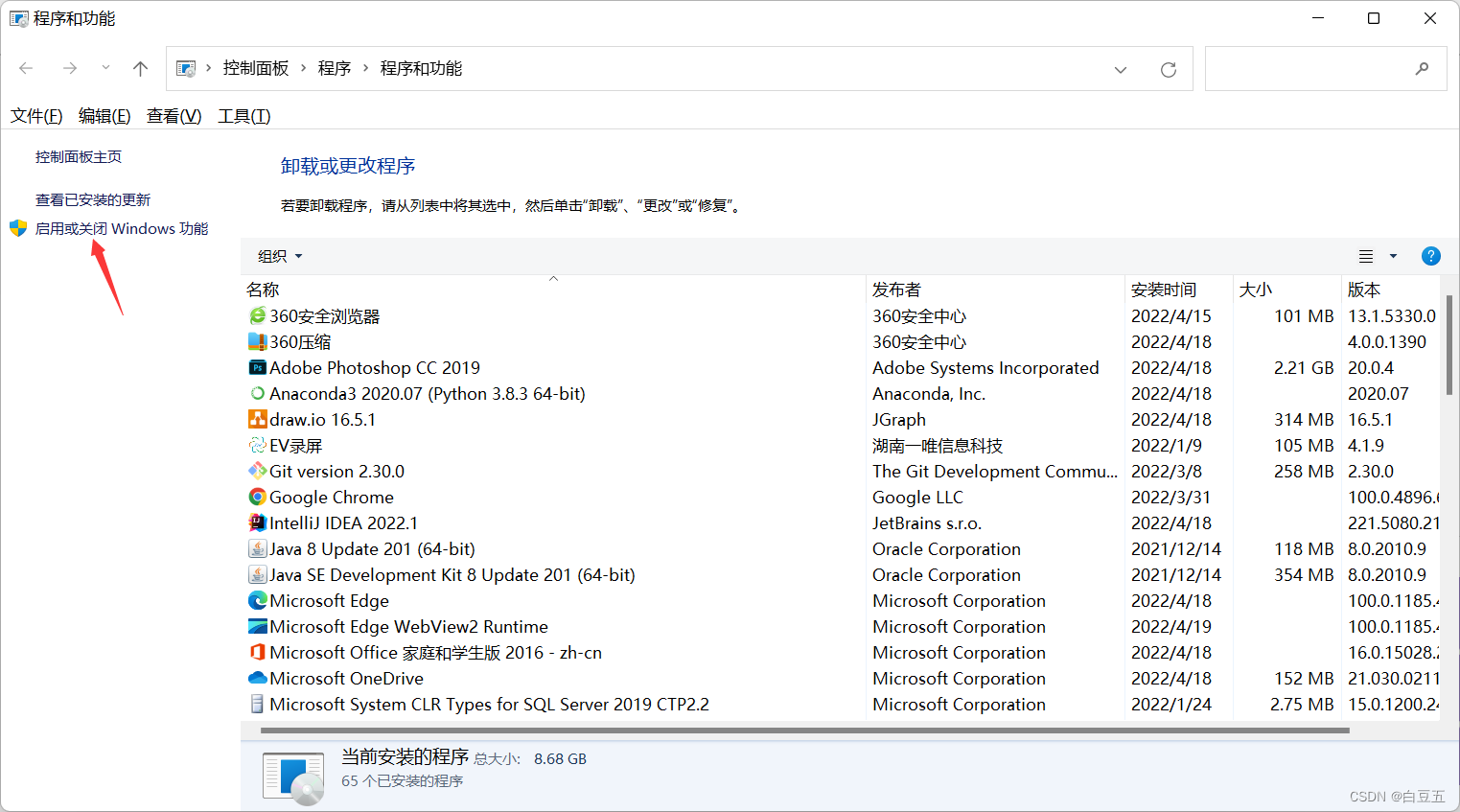The image size is (1460, 812).
Task: Click the System CLR Types installer icon
Action: click(257, 704)
